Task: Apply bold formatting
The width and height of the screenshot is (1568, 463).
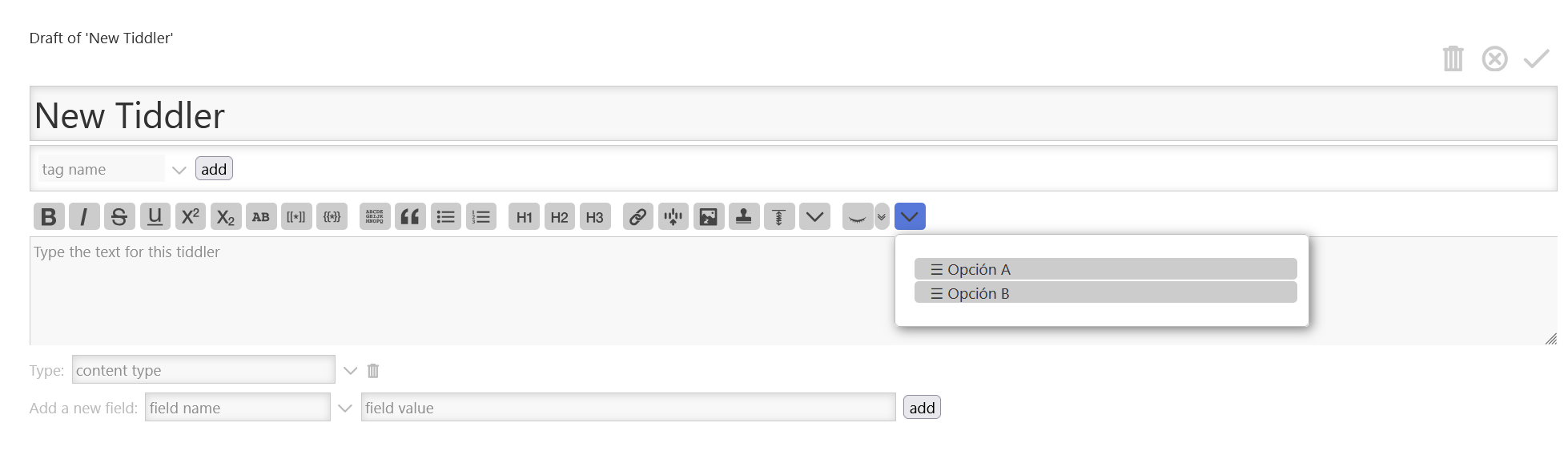Action: tap(49, 216)
